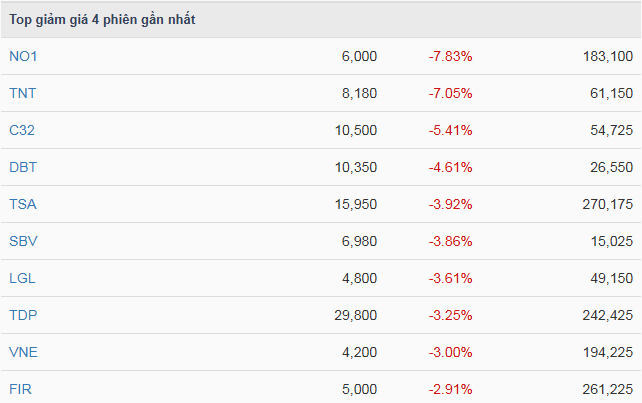Click TDP's price 29,800

click(x=356, y=316)
